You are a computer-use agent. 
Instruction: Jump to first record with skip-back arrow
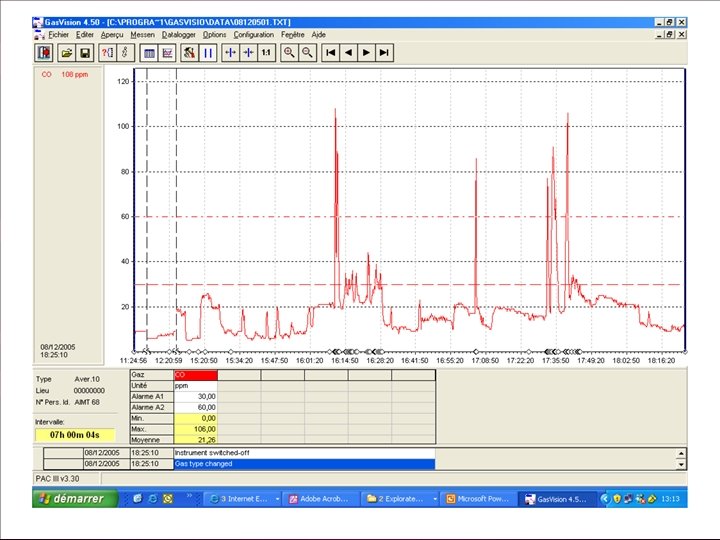pyautogui.click(x=330, y=52)
